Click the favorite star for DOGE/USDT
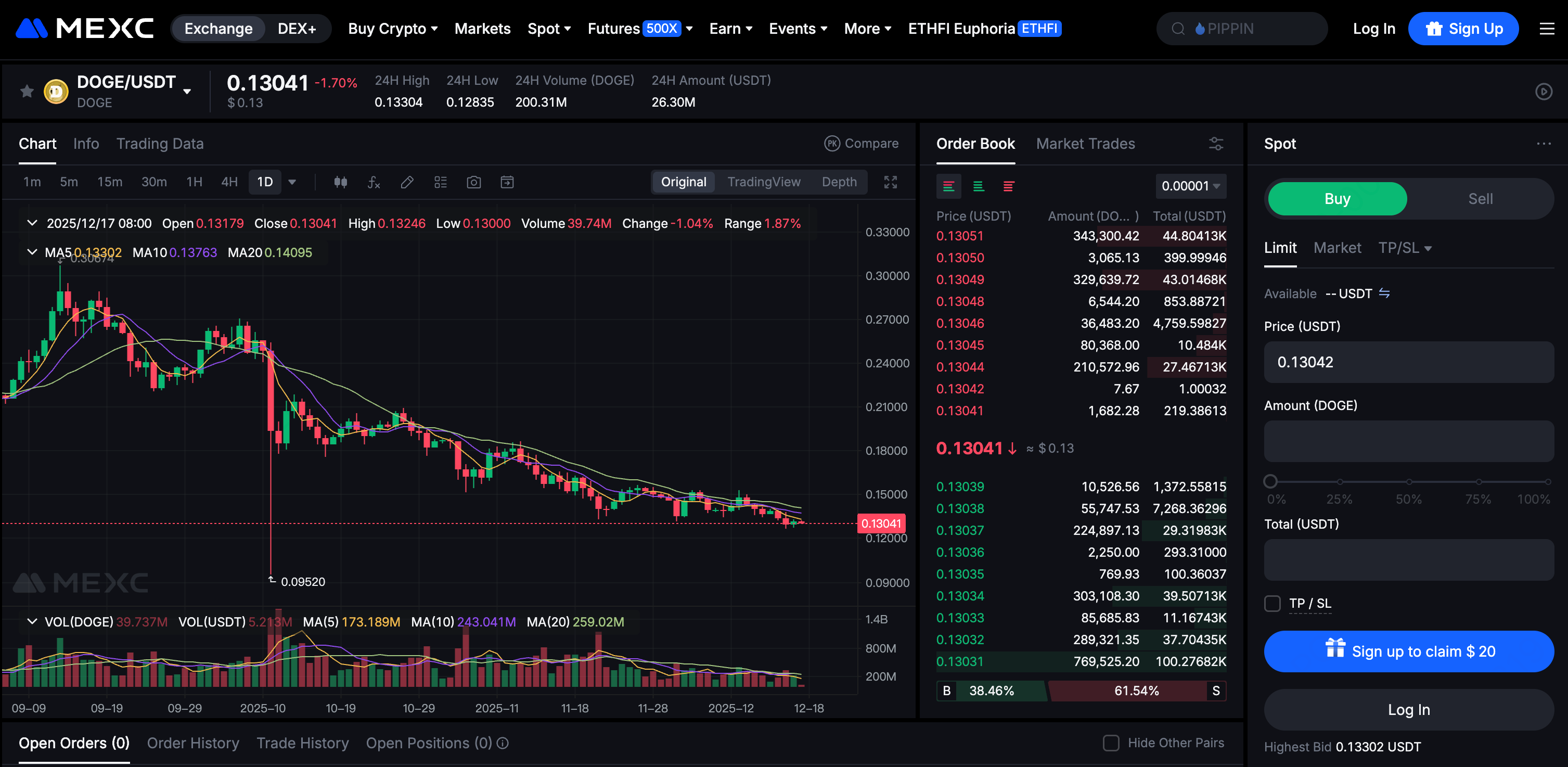The image size is (1568, 767). tap(27, 91)
